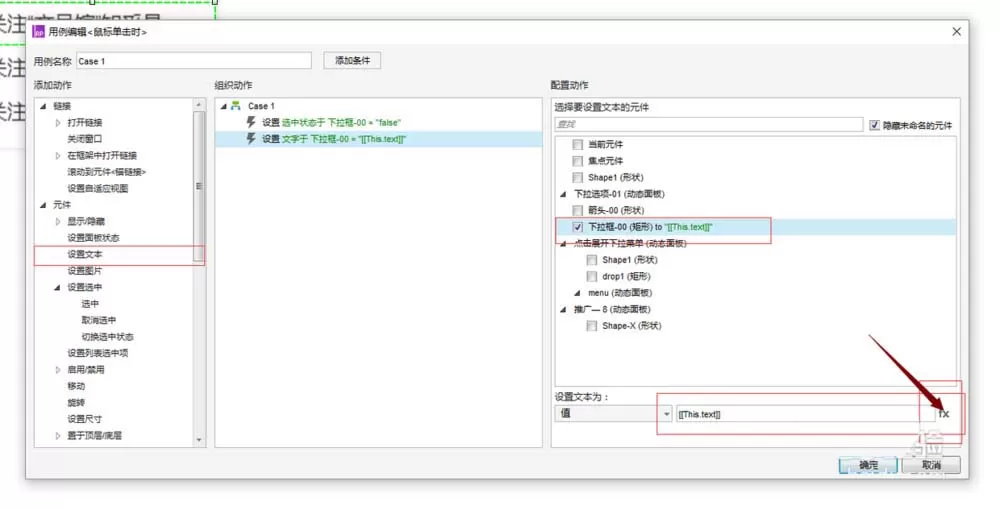Select the 设置面板状态 action
The width and height of the screenshot is (1000, 510).
coord(93,238)
